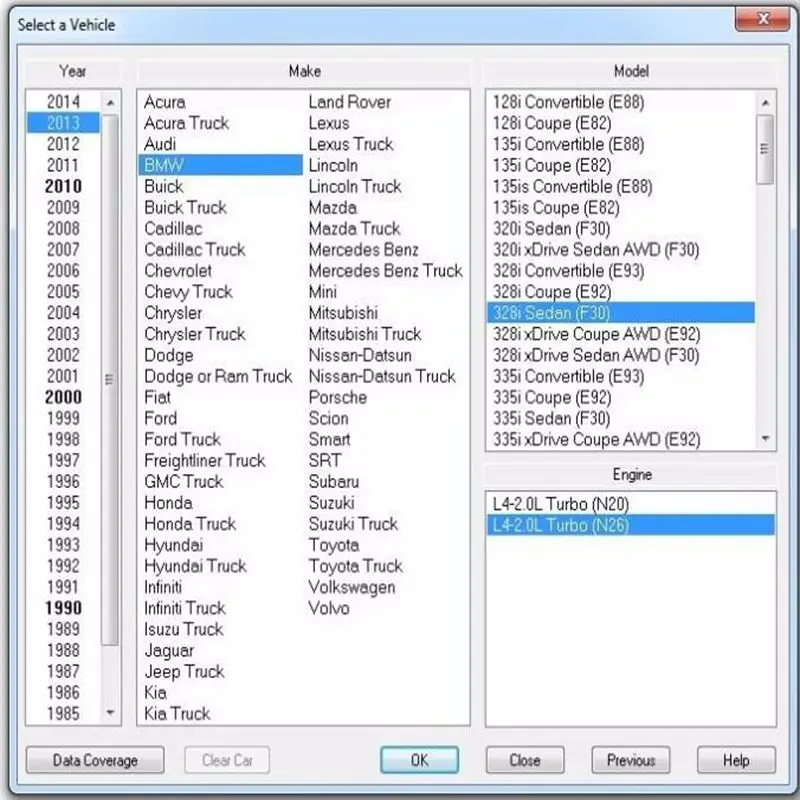Viewport: 800px width, 800px height.
Task: Select Mercedes Benz Truck make
Action: coord(384,271)
